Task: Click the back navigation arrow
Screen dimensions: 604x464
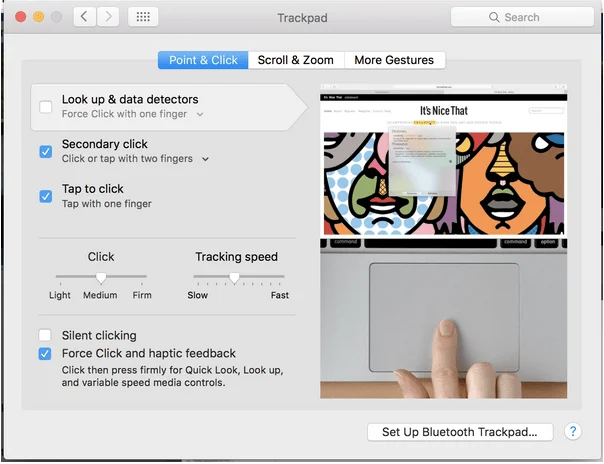Action: (x=85, y=17)
